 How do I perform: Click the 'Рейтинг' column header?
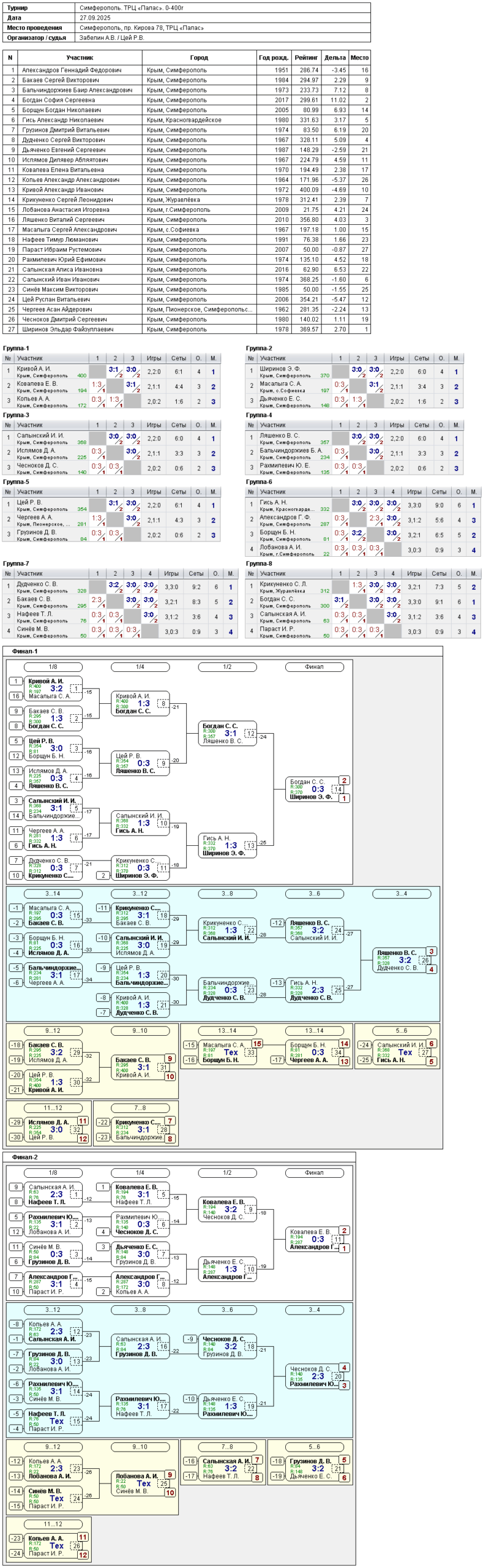(306, 58)
